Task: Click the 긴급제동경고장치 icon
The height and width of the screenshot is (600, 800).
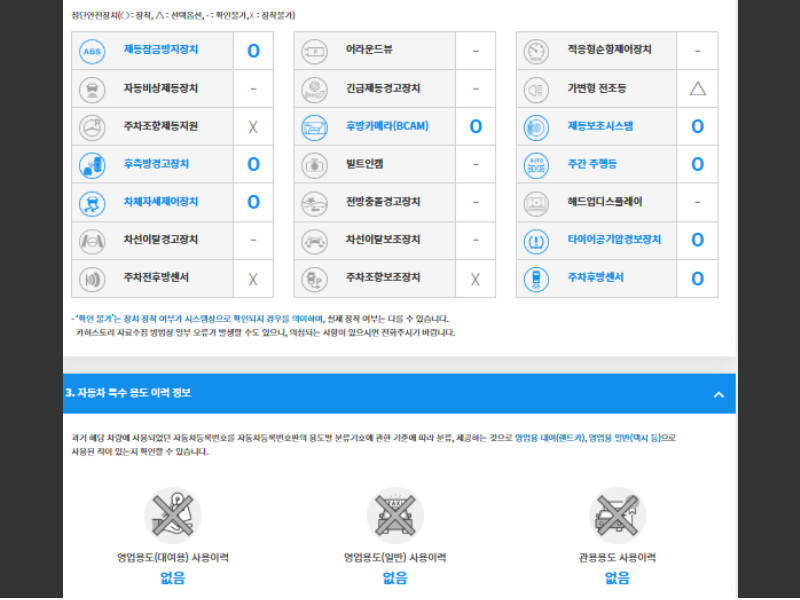Action: point(314,89)
